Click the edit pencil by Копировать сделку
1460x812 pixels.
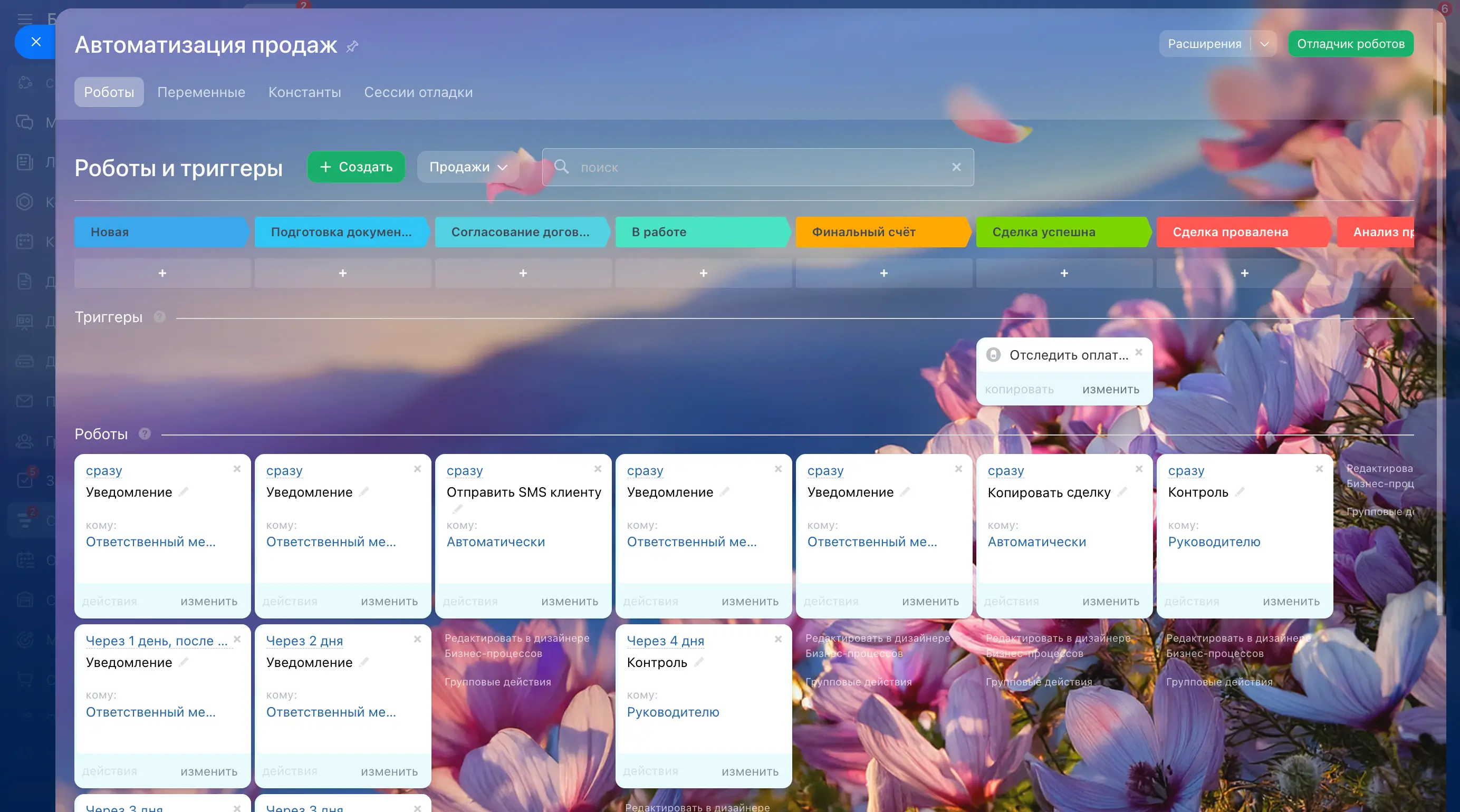point(1122,492)
